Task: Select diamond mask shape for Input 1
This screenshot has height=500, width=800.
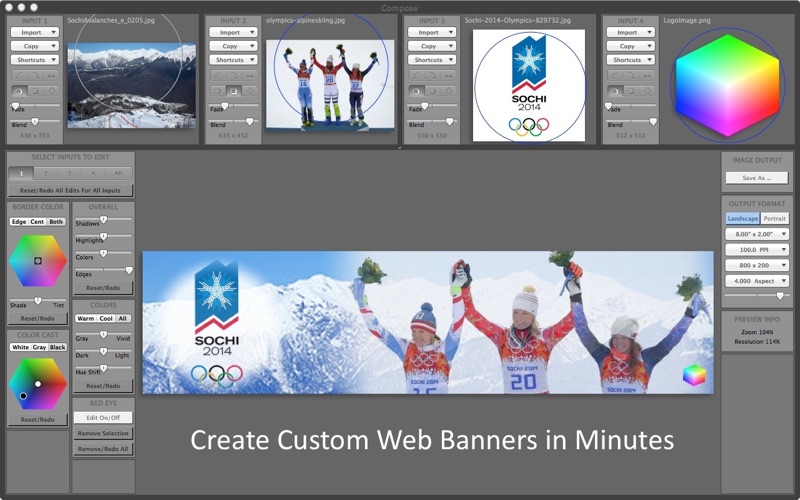Action: pos(51,91)
